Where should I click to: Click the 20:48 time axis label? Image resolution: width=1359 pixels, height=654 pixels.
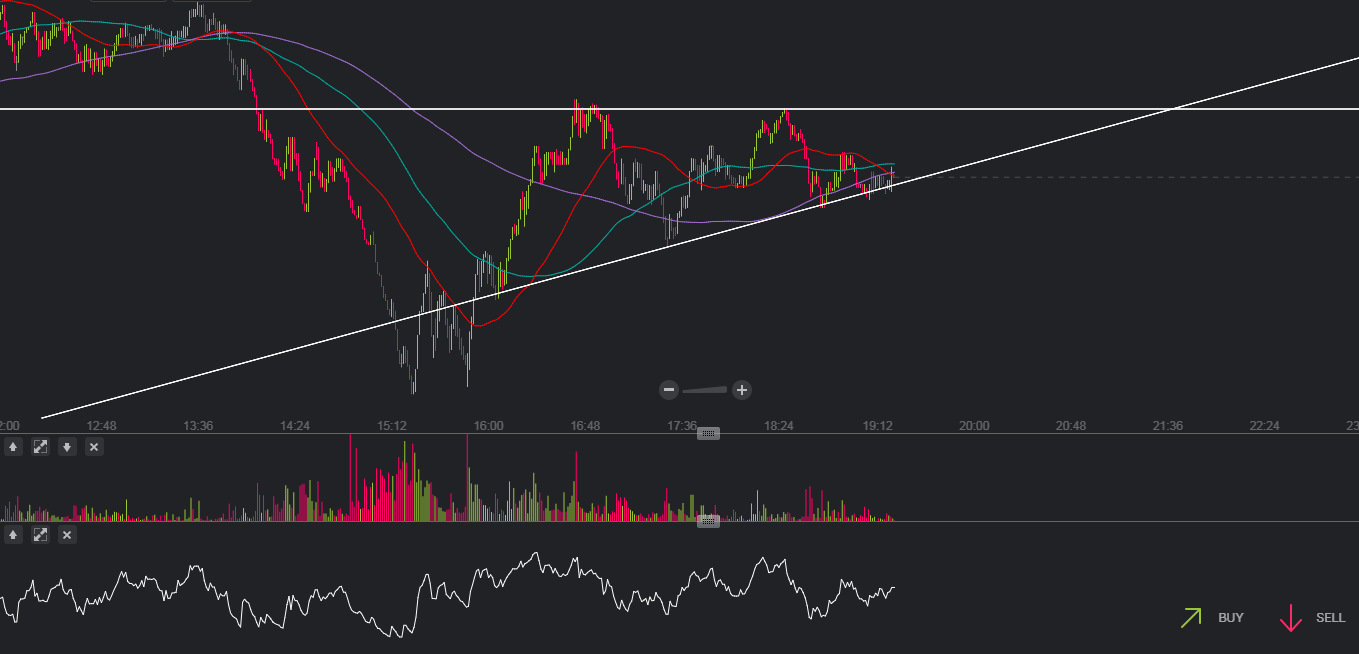point(1071,426)
